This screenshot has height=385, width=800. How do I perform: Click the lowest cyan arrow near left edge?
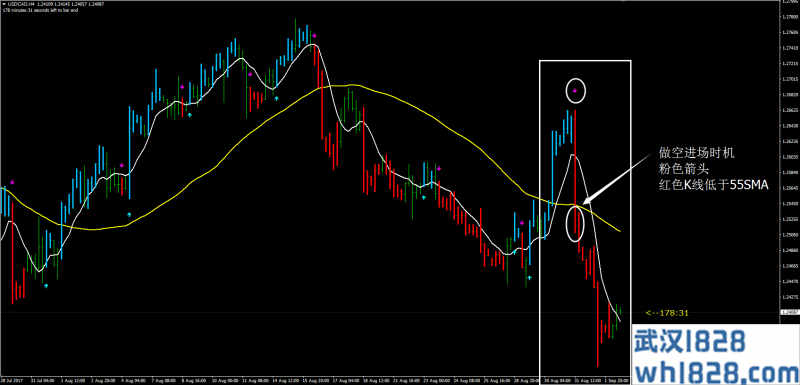coord(46,286)
